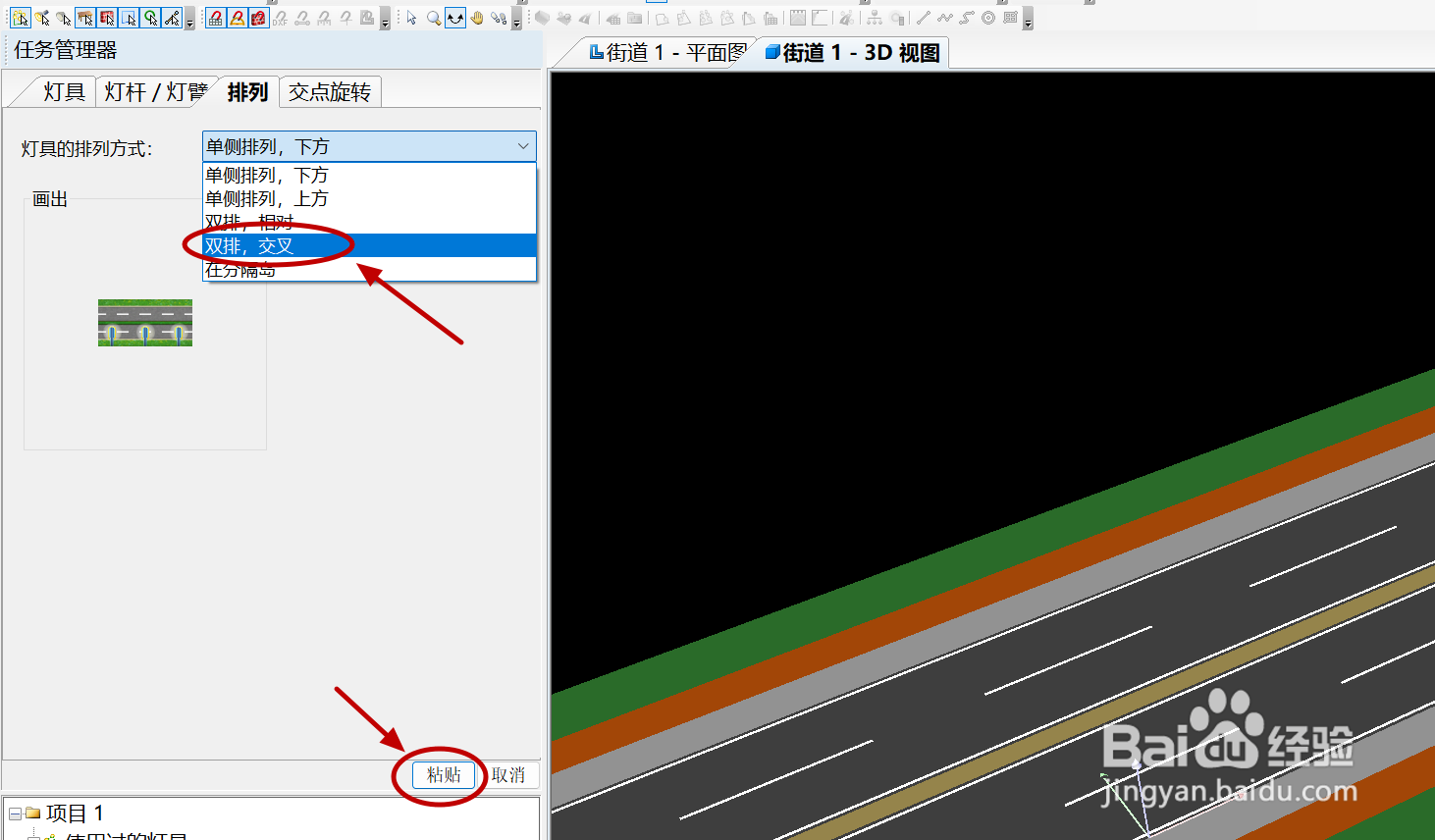Click the street view road icon
1435x840 pixels.
coord(585,18)
